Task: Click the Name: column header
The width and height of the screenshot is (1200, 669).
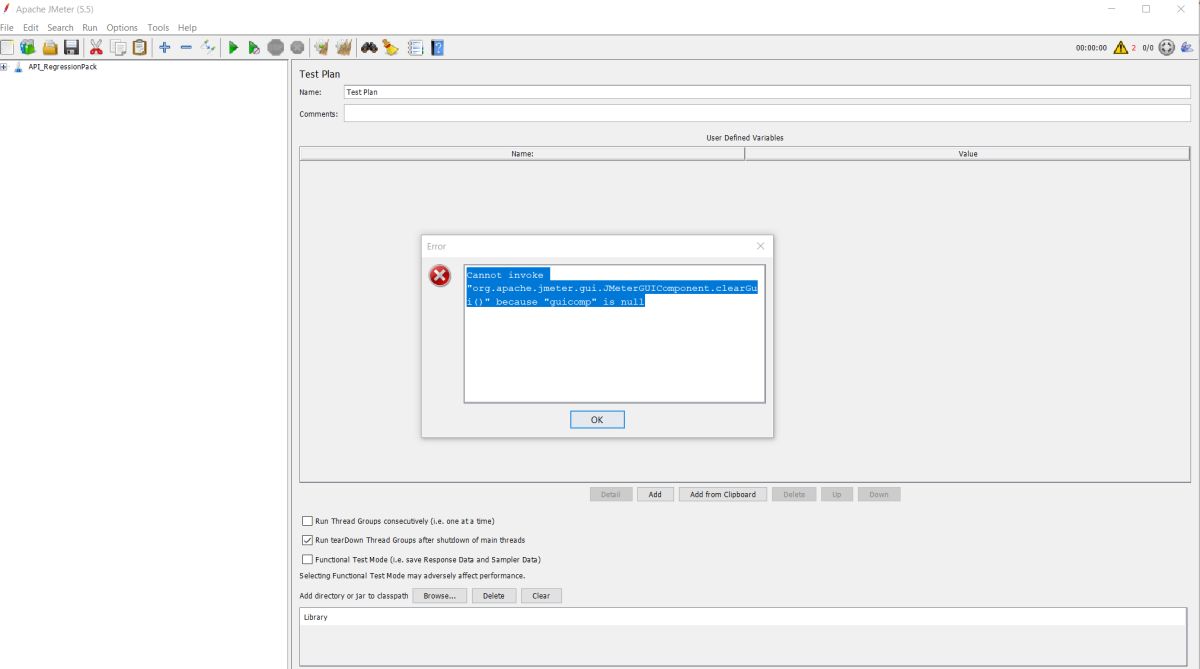Action: click(x=522, y=154)
